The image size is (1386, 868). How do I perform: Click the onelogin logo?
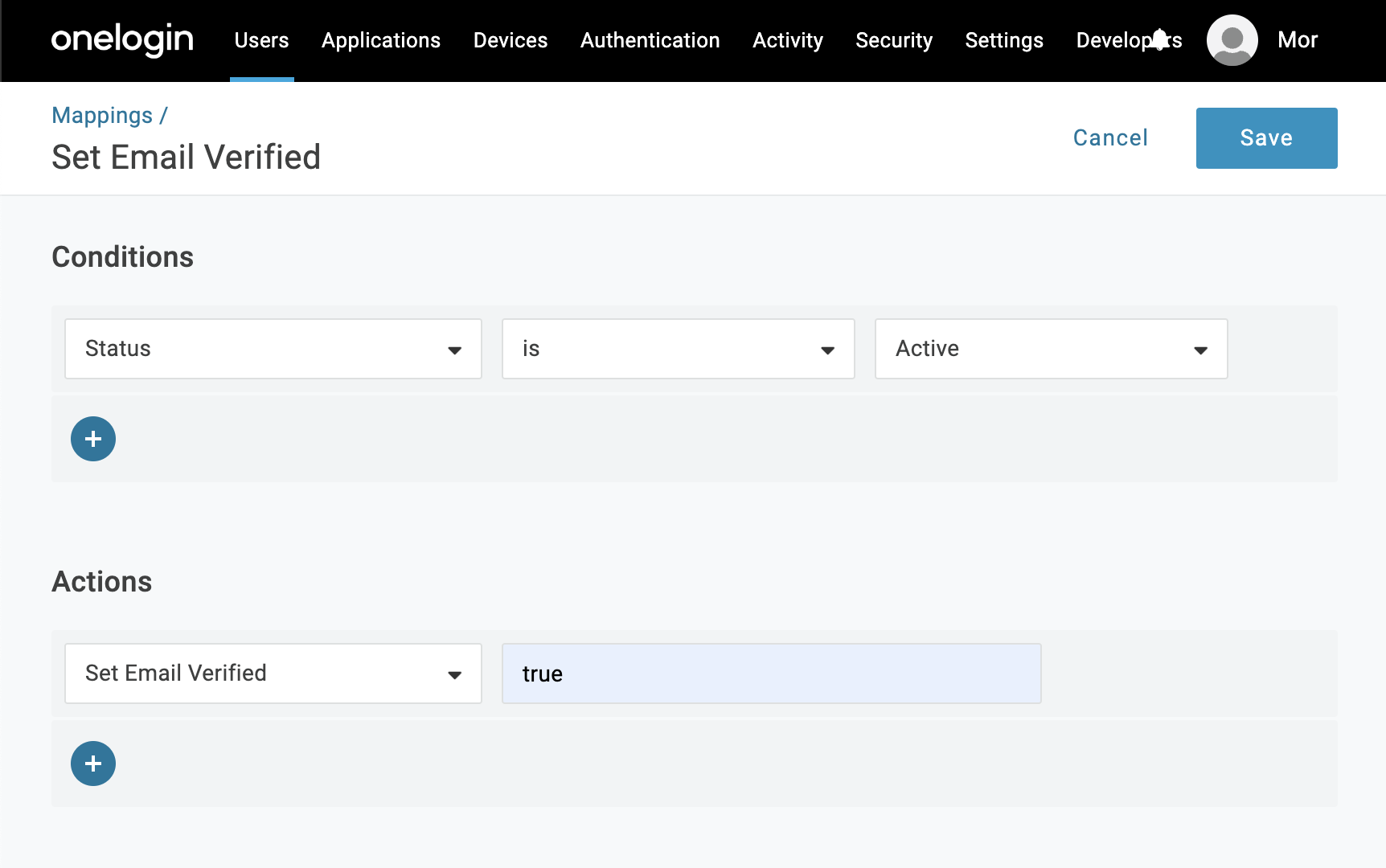coord(121,40)
